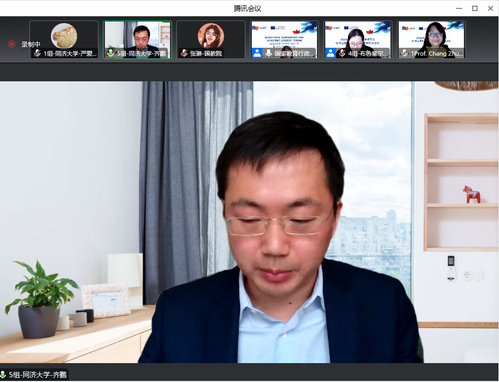Viewport: 499px width, 382px height.
Task: Click green mic icon on 5组 thumbnail
Action: click(x=110, y=53)
